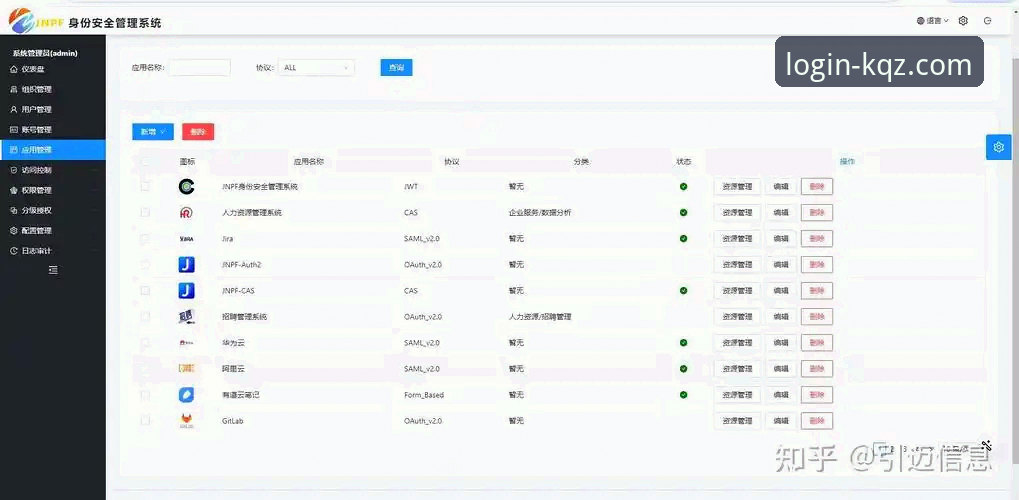
Task: Tick the checkbox for 招聘管理系统 row
Action: pyautogui.click(x=145, y=316)
